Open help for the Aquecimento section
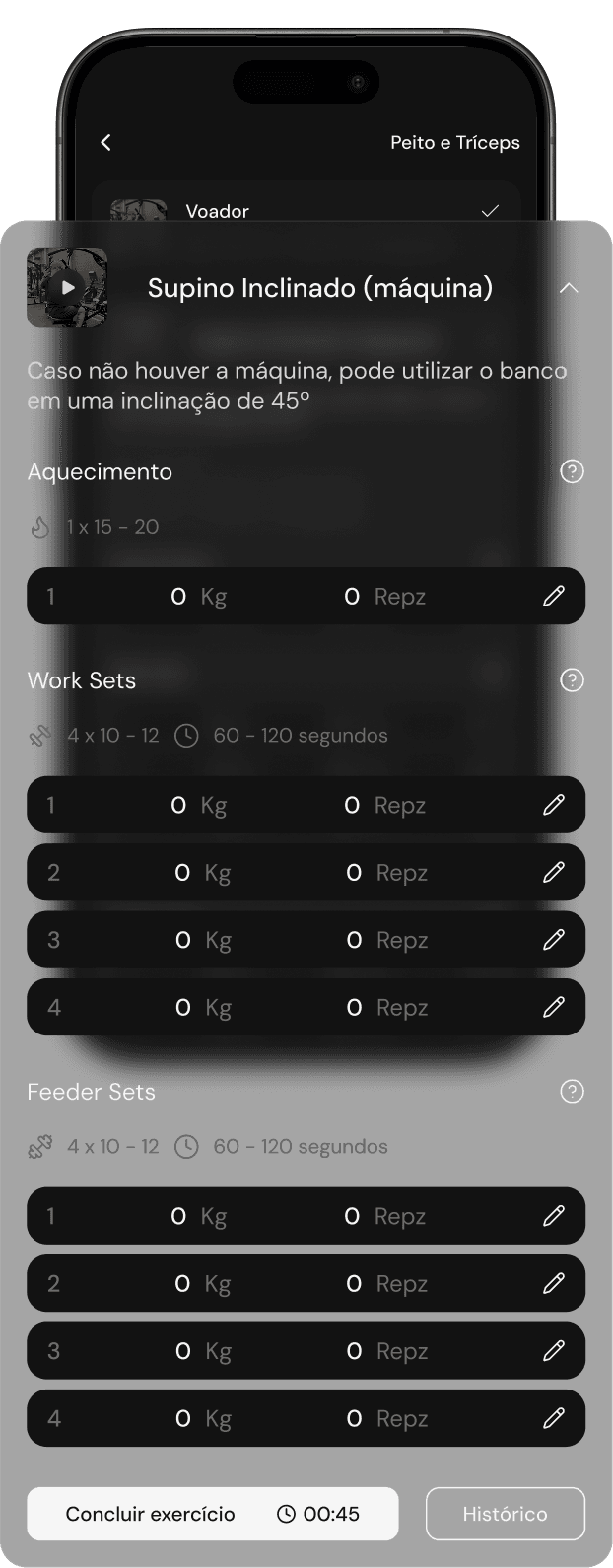Image resolution: width=613 pixels, height=1568 pixels. (x=571, y=471)
